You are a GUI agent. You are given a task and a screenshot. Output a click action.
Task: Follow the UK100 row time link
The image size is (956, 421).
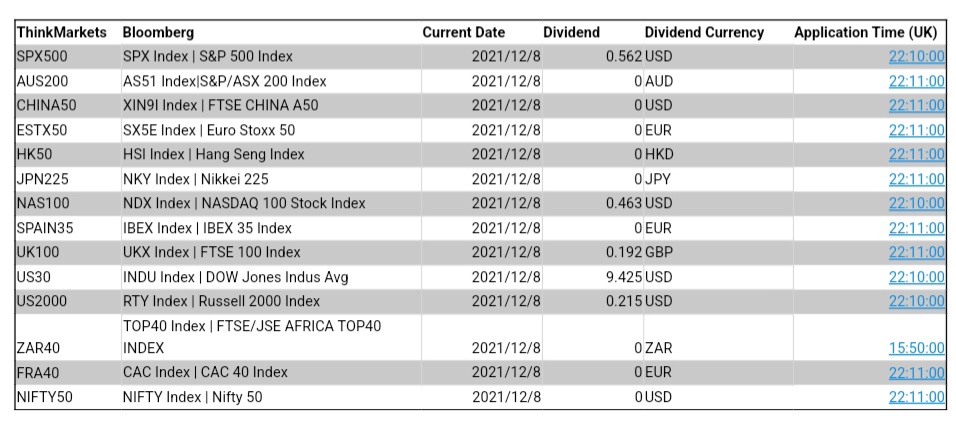click(x=916, y=252)
